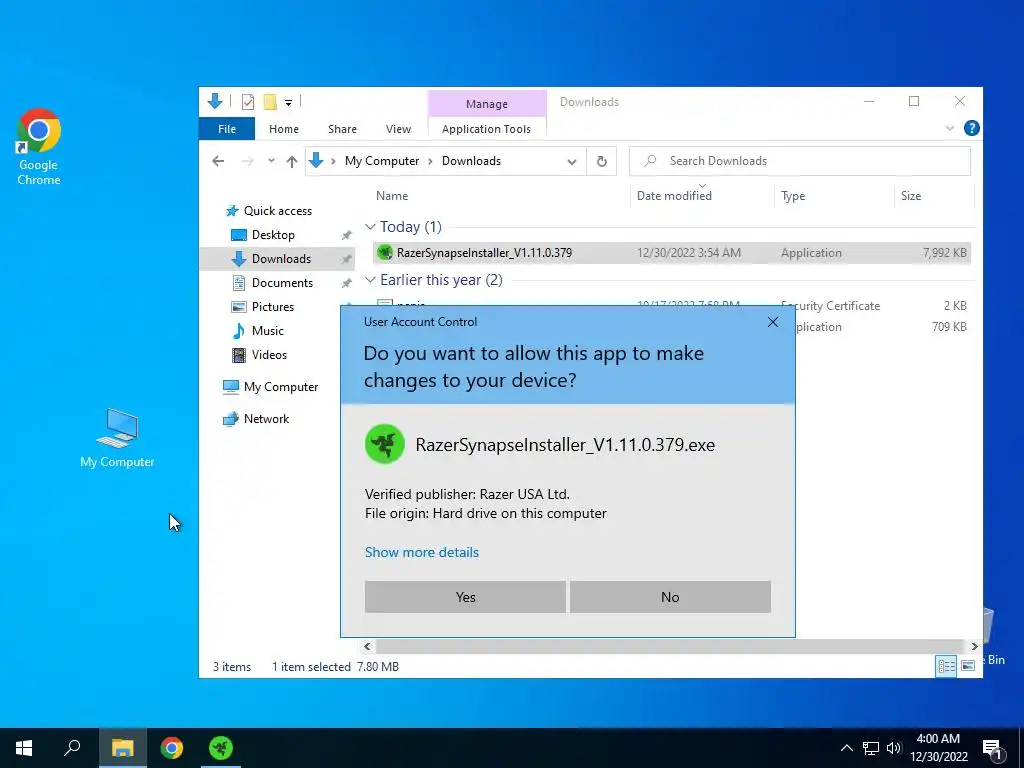Click File Explorer on the taskbar

click(122, 748)
